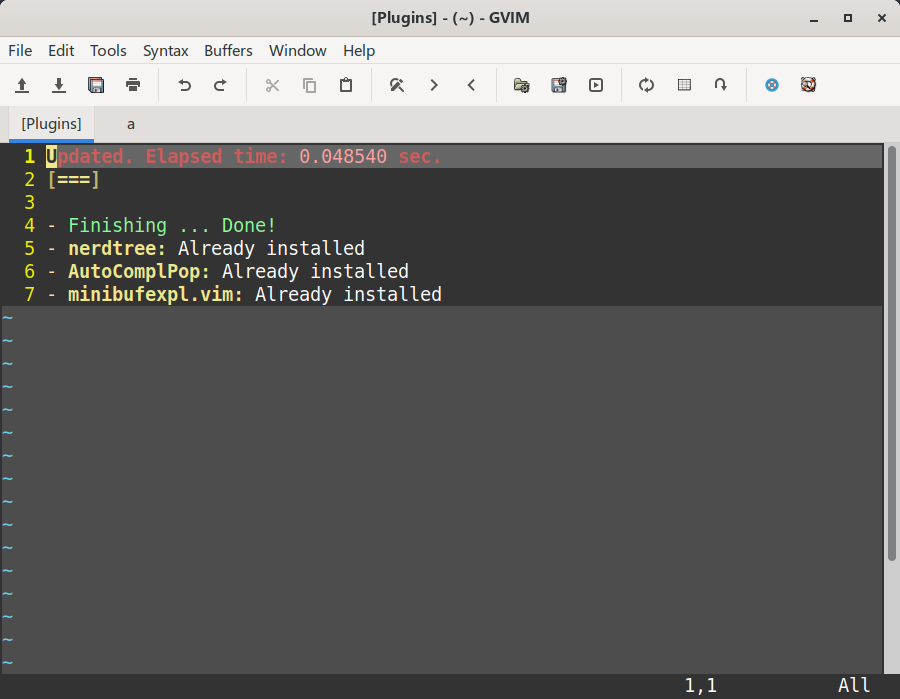Click the nerdtree plugin line
The height and width of the screenshot is (699, 900).
(205, 248)
